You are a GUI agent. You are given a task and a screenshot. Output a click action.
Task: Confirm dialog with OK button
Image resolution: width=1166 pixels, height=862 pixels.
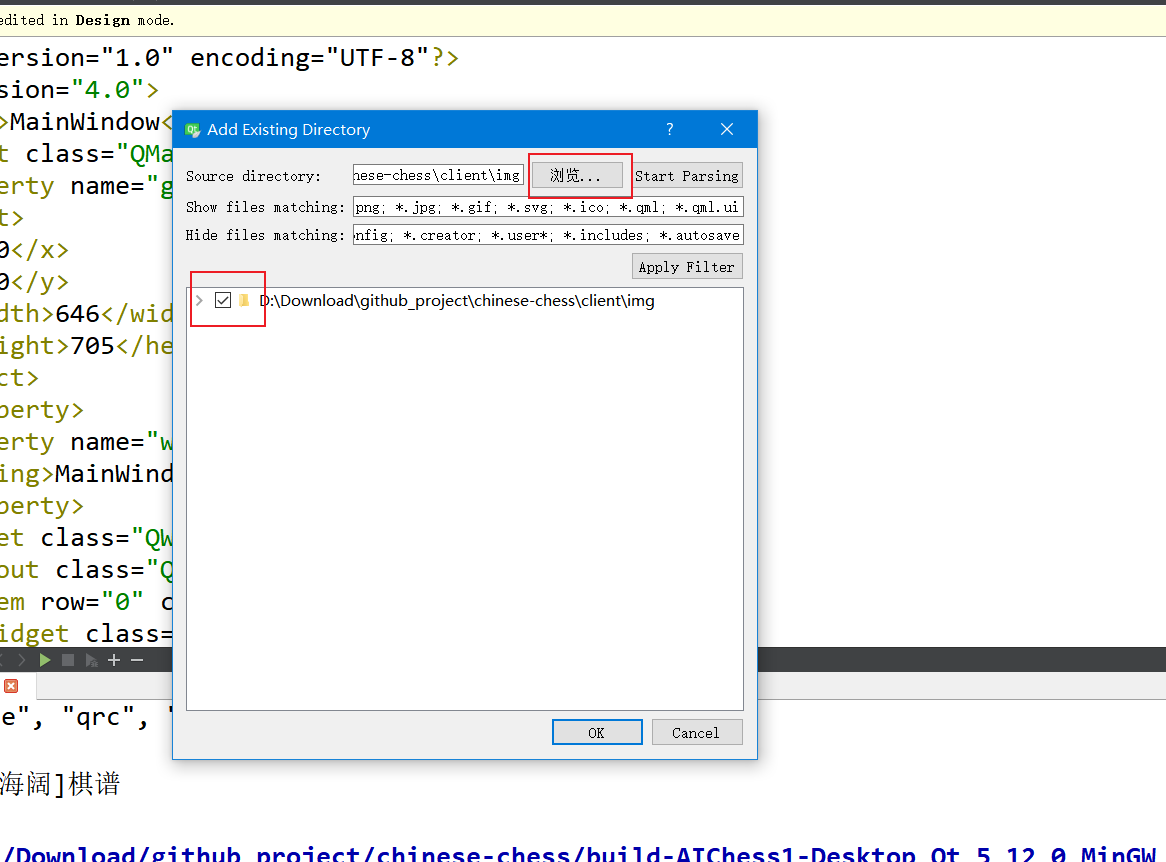596,733
